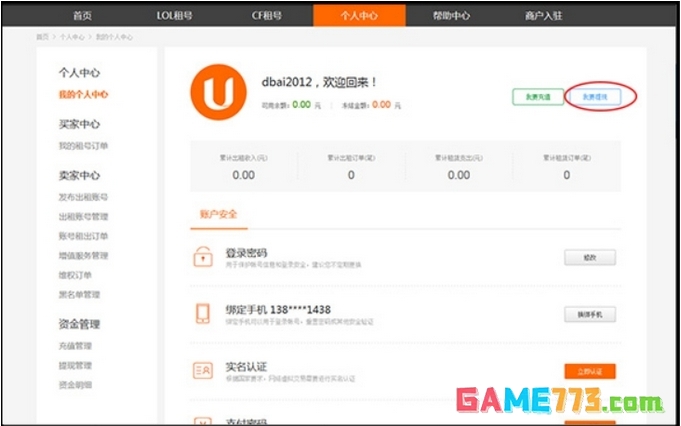This screenshot has height=426, width=681.
Task: Click the padlock icon beside 登录密码
Action: [x=203, y=257]
